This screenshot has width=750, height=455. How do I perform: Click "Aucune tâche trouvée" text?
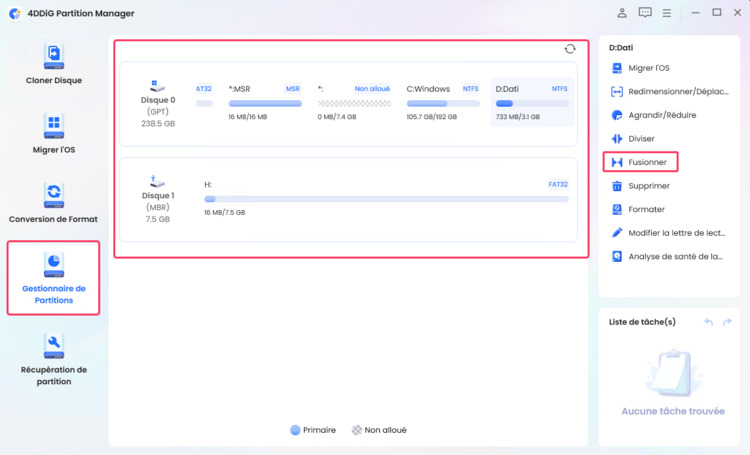click(x=673, y=411)
